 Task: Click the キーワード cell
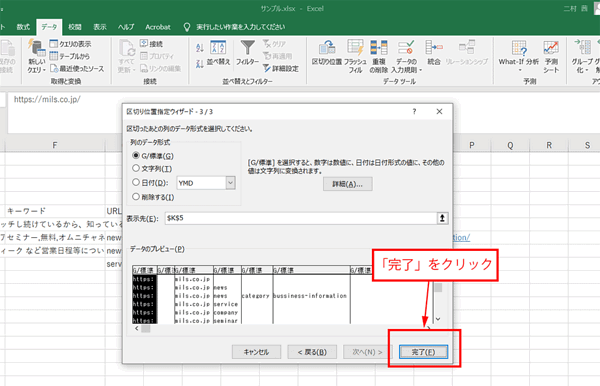[x=55, y=211]
